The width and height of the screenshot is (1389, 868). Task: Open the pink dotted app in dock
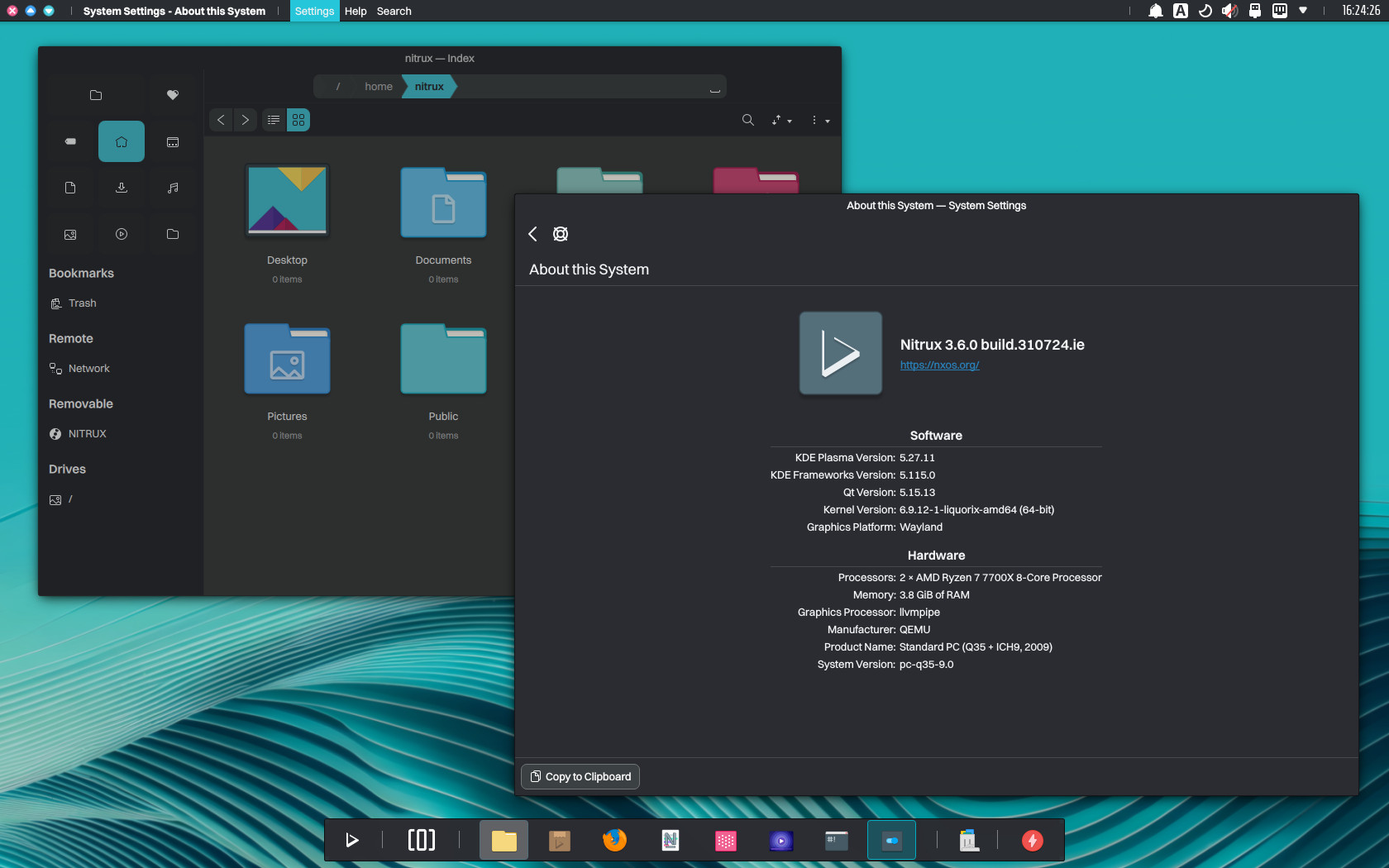[x=726, y=841]
